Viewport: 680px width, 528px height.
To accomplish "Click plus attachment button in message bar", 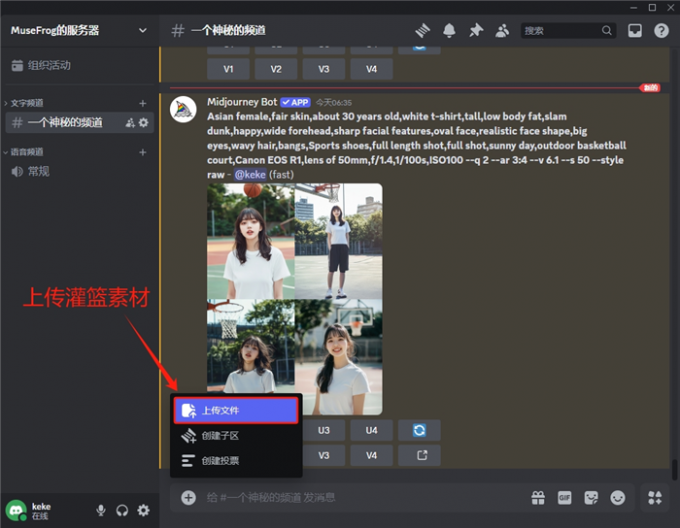I will [x=188, y=497].
